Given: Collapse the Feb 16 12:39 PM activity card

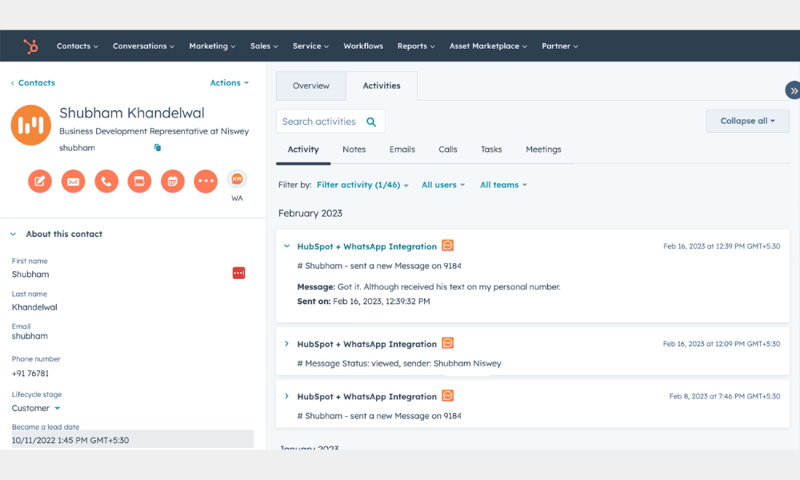Looking at the screenshot, I should point(287,246).
